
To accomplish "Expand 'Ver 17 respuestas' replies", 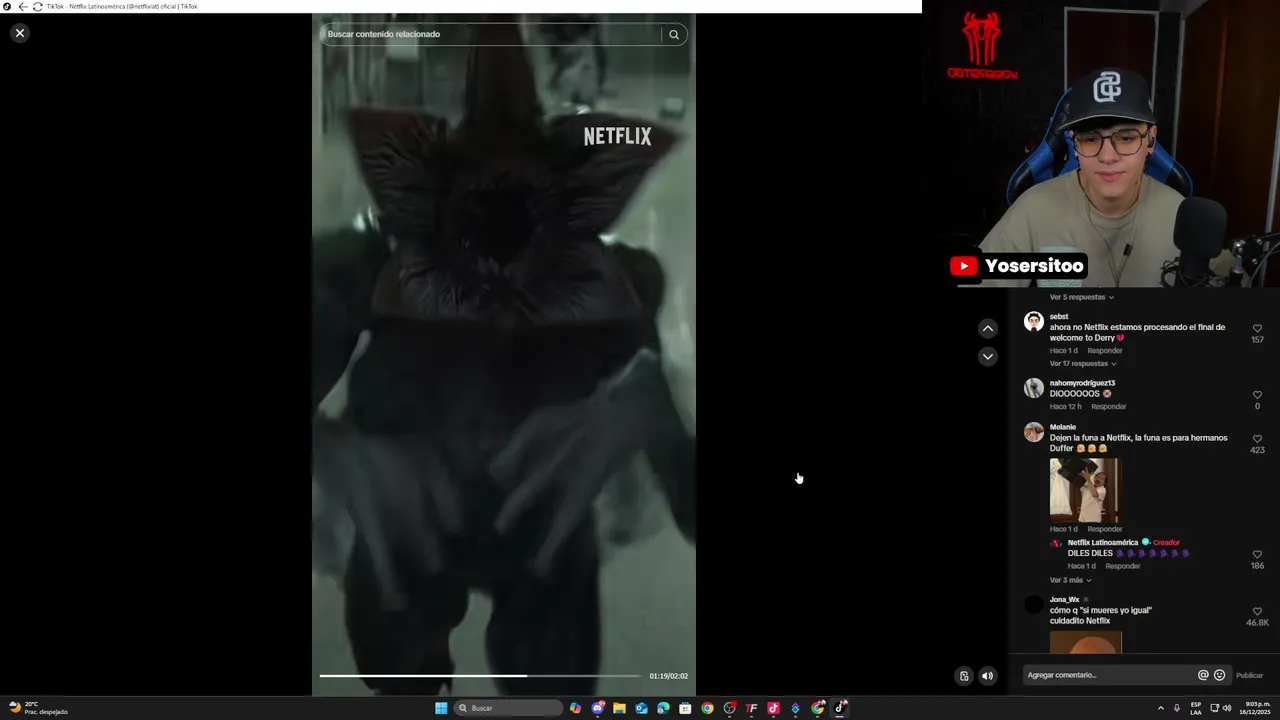I will pos(1083,363).
